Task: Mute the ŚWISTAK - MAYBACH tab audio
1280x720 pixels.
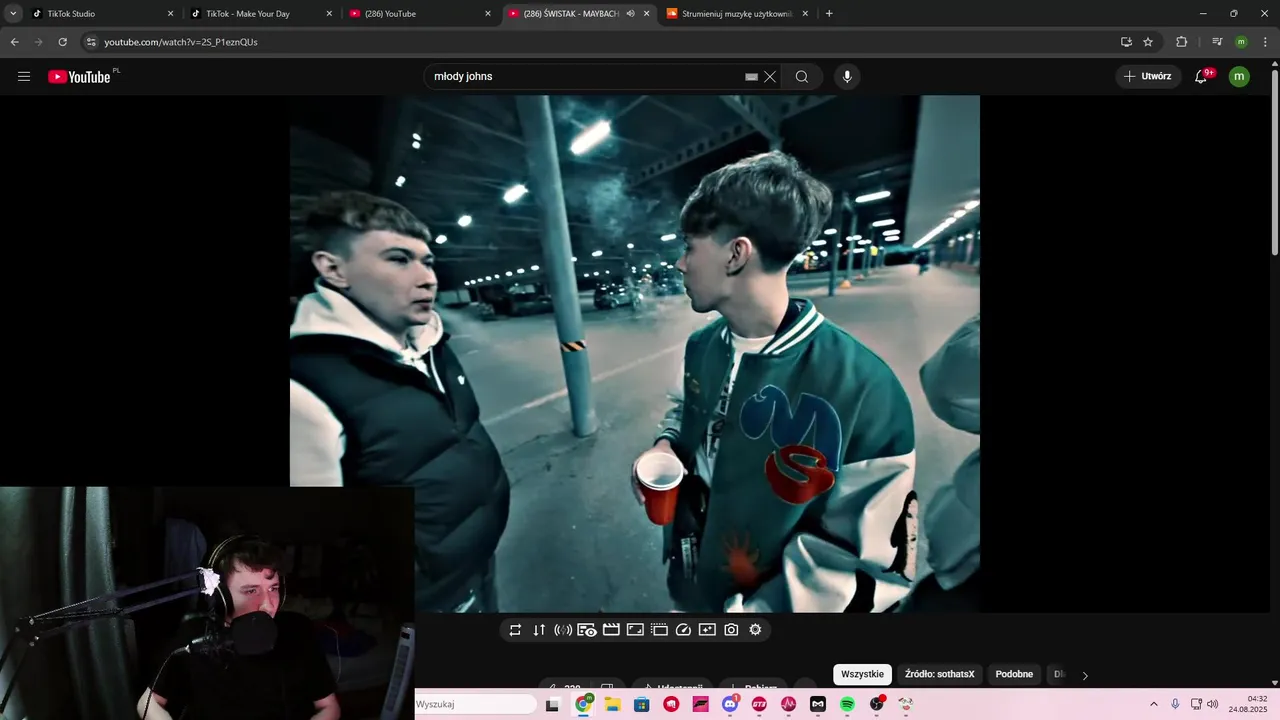Action: [630, 14]
